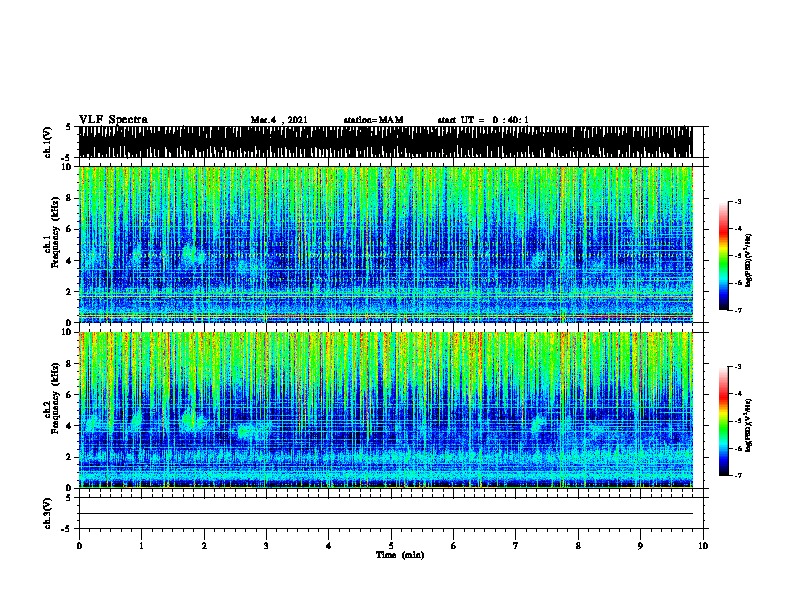Click the "Time (min)" axis title
This screenshot has width=792, height=612.
point(400,555)
